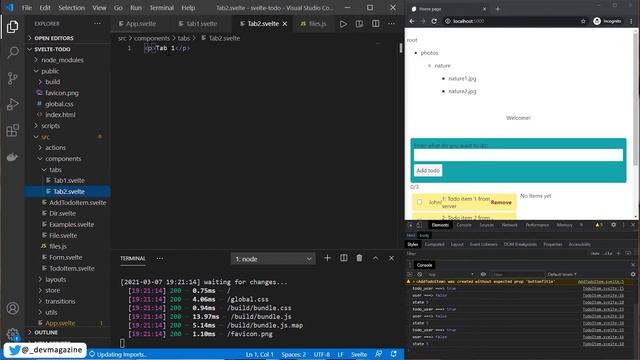Remove todo item 1 via Remove link
640x360 pixels.
pos(501,202)
